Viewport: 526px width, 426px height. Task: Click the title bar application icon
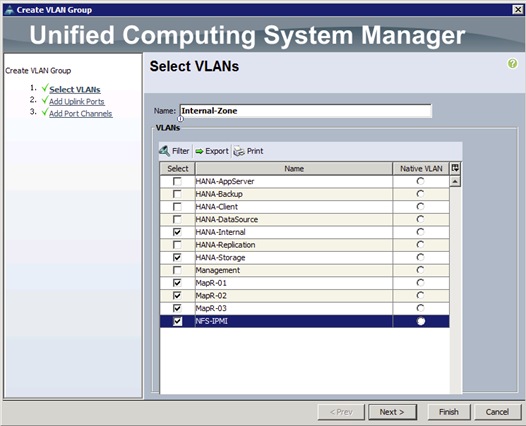click(10, 10)
